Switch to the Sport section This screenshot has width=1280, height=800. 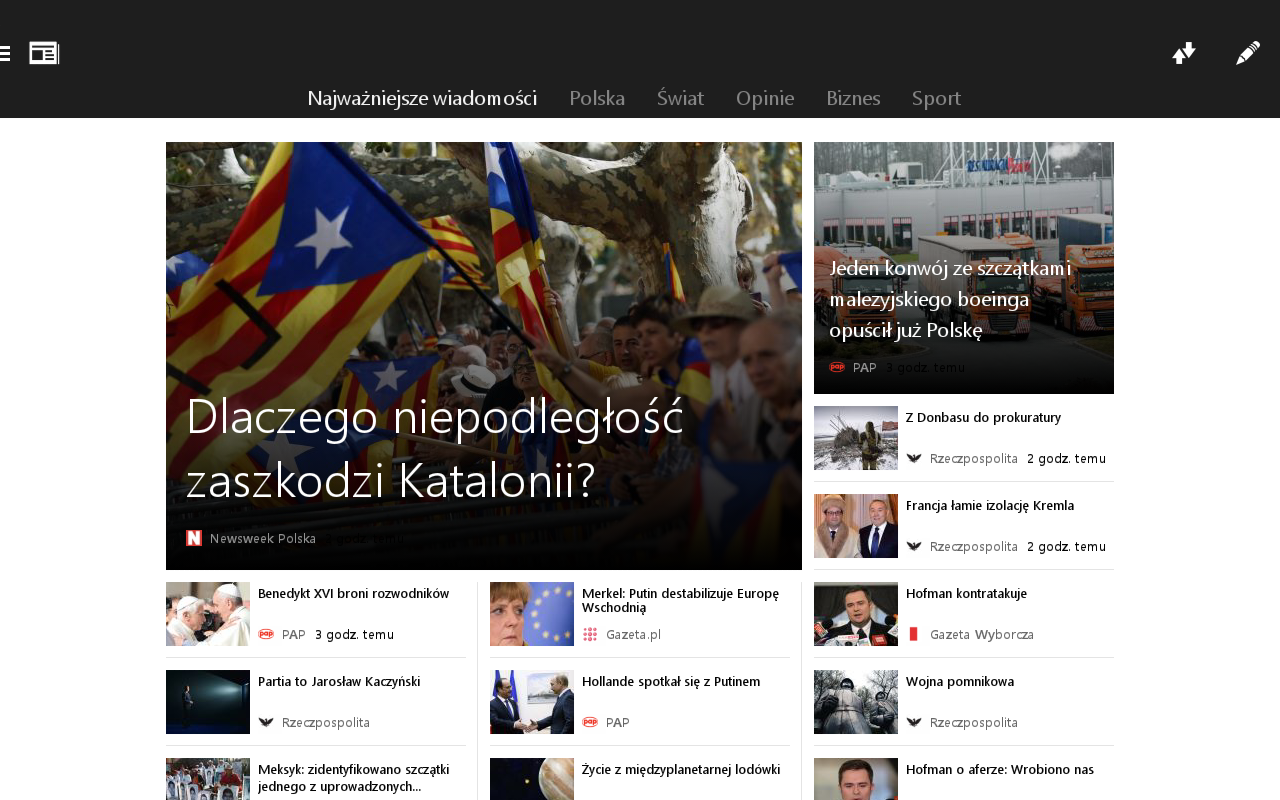coord(936,98)
